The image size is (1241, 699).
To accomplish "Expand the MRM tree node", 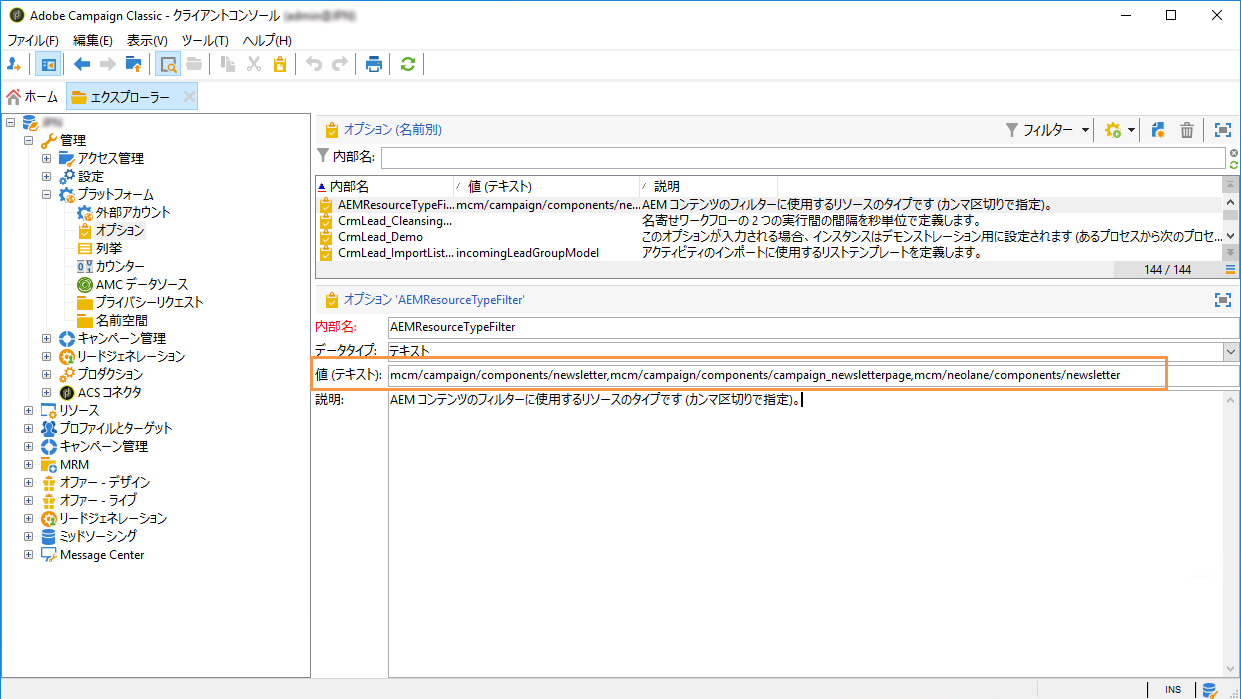I will coord(29,464).
